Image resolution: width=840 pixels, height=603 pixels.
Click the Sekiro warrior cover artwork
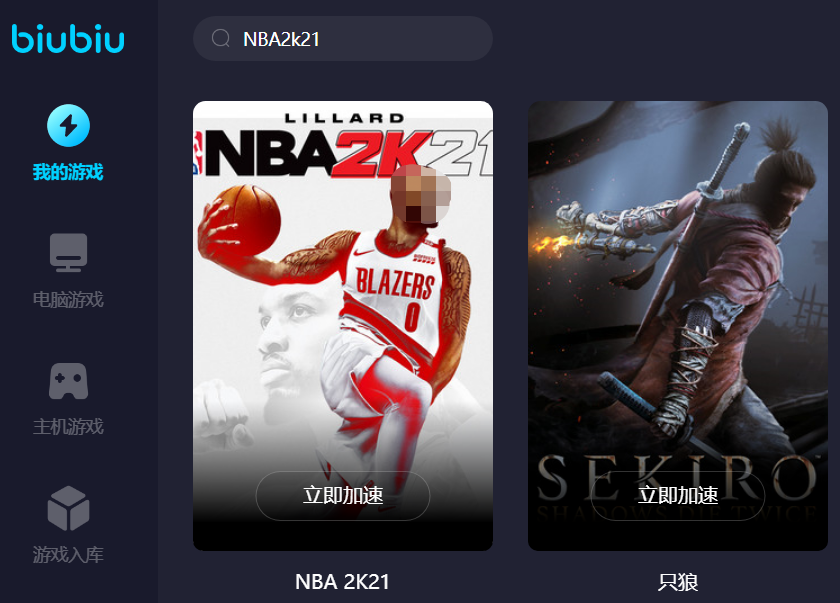tap(678, 278)
